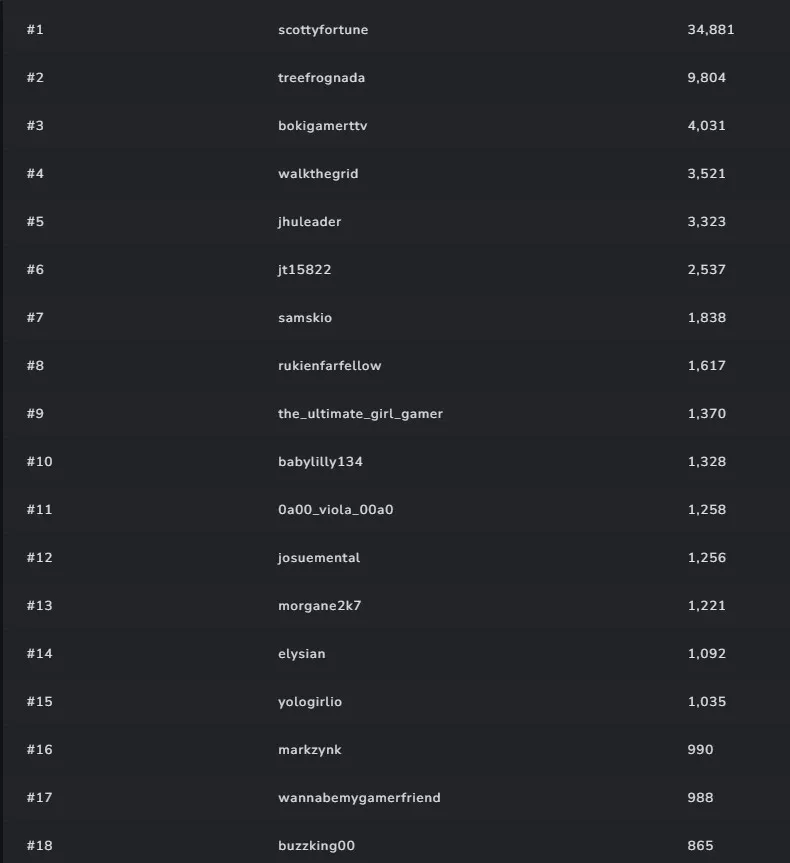The height and width of the screenshot is (863, 790).
Task: Click the 0a00_viola_00a0 username
Action: [336, 510]
